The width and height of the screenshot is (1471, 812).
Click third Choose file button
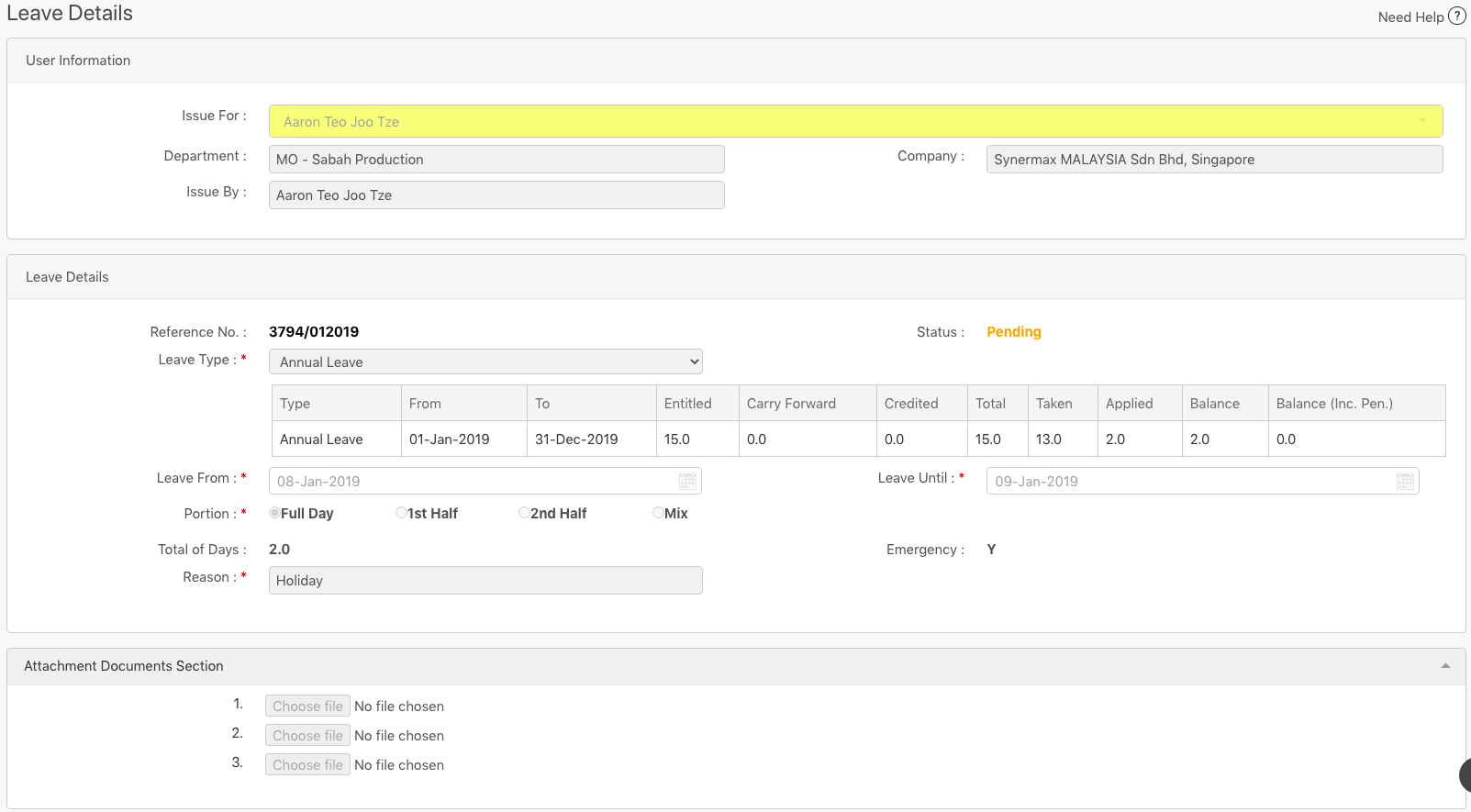click(x=307, y=764)
